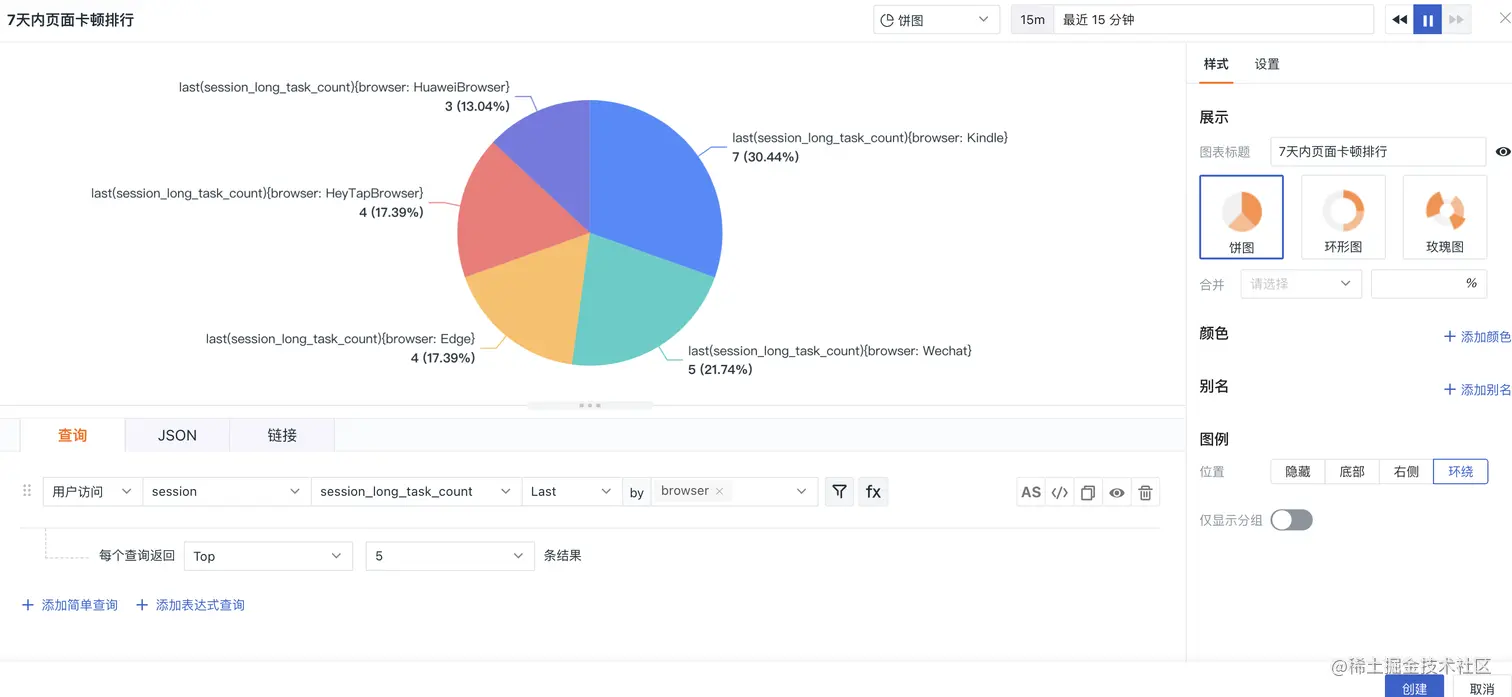Click the 15m time shortcut
This screenshot has width=1512, height=697.
coord(1032,20)
